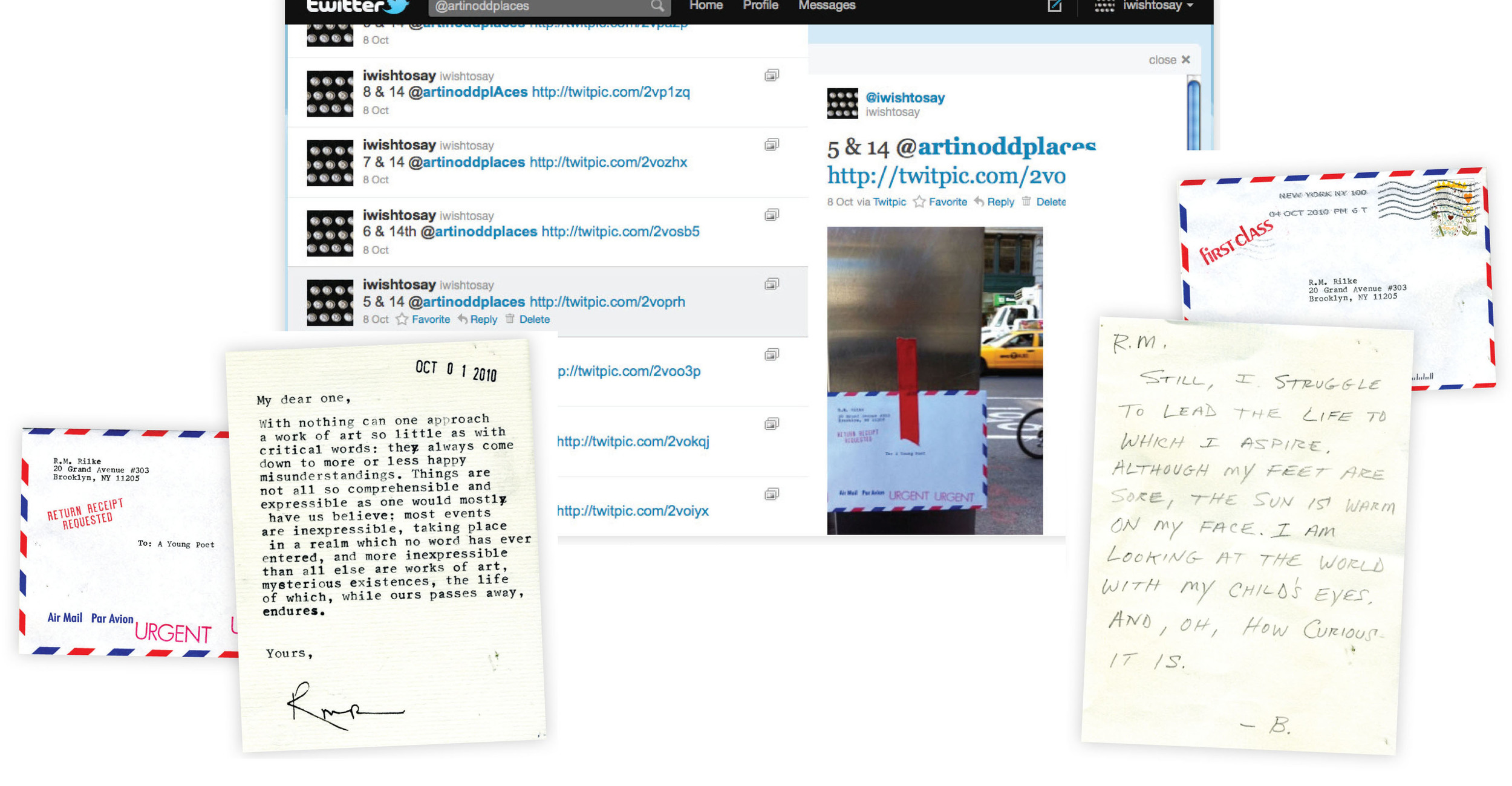
Task: Click media icon on 5 & 14 tweet
Action: point(771,284)
